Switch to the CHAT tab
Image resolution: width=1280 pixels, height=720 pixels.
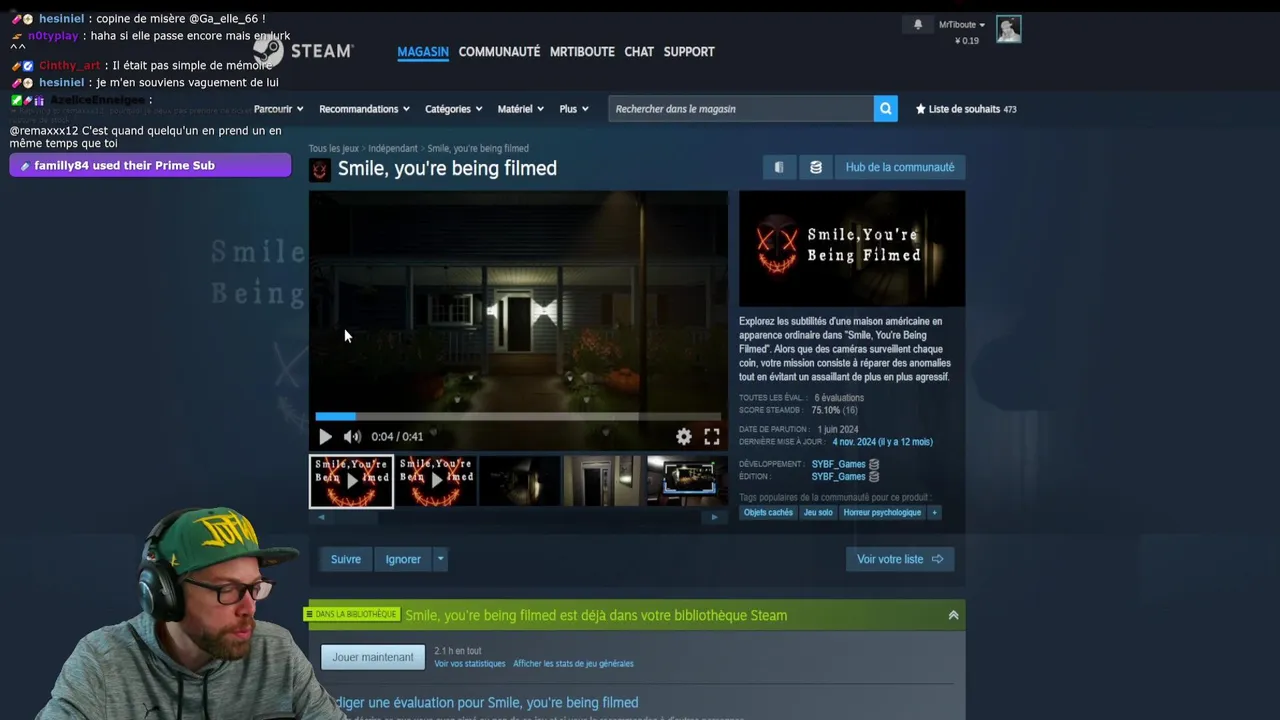pyautogui.click(x=639, y=52)
